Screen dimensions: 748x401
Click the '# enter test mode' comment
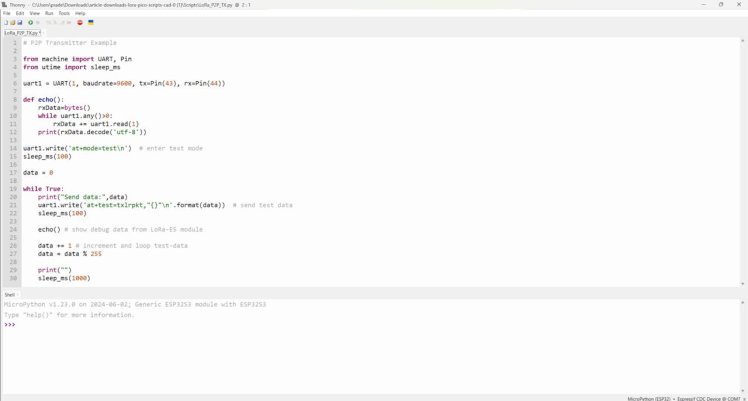click(171, 148)
